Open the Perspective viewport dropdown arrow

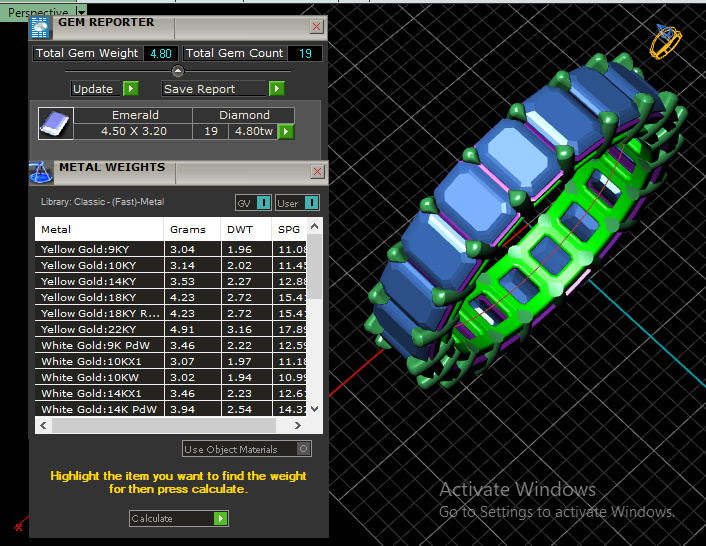point(80,12)
